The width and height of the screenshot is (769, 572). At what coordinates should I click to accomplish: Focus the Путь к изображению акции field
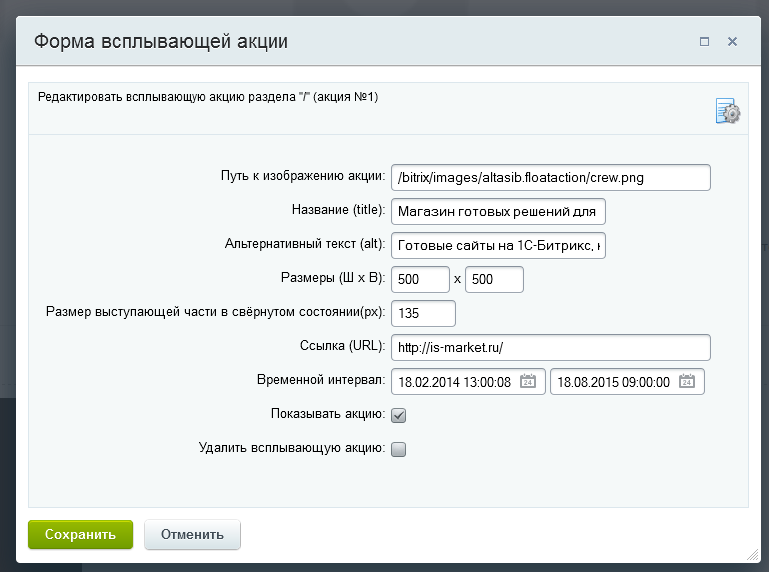tap(551, 178)
